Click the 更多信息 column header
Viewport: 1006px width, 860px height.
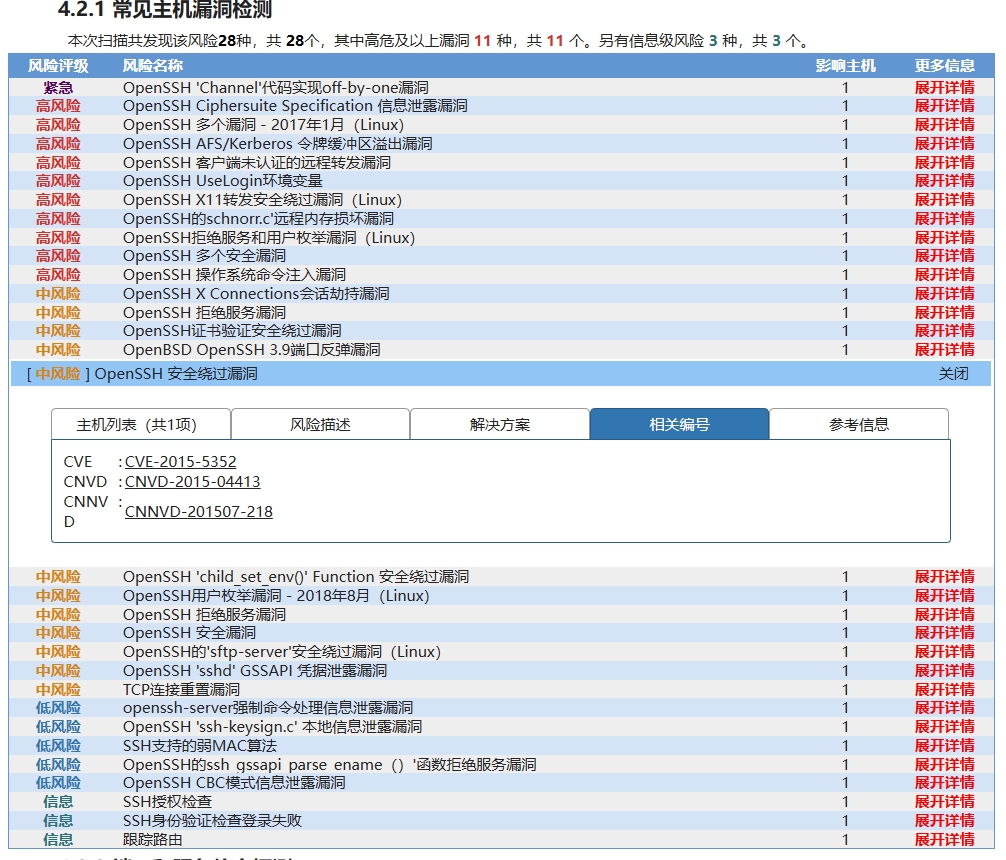pyautogui.click(x=944, y=65)
